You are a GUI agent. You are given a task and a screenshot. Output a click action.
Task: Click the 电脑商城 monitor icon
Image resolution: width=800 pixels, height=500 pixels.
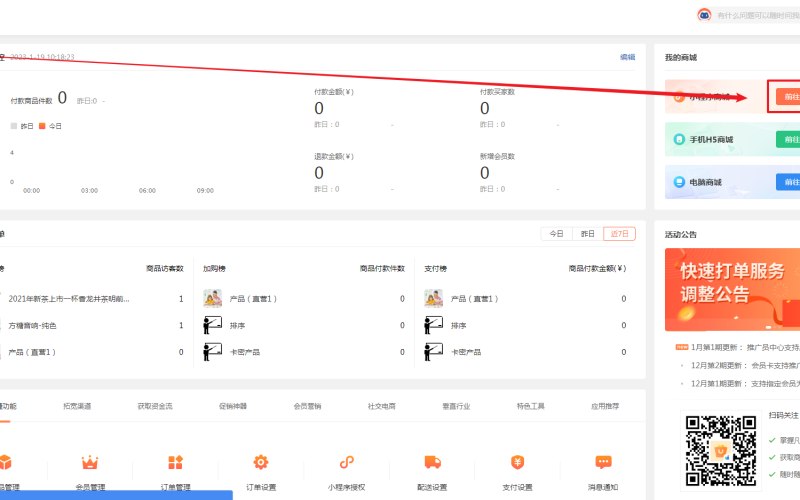pos(679,182)
